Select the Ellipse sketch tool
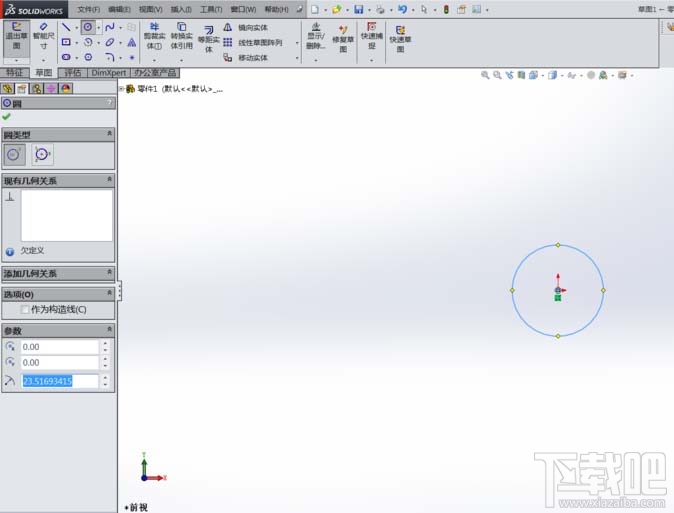 tap(110, 42)
